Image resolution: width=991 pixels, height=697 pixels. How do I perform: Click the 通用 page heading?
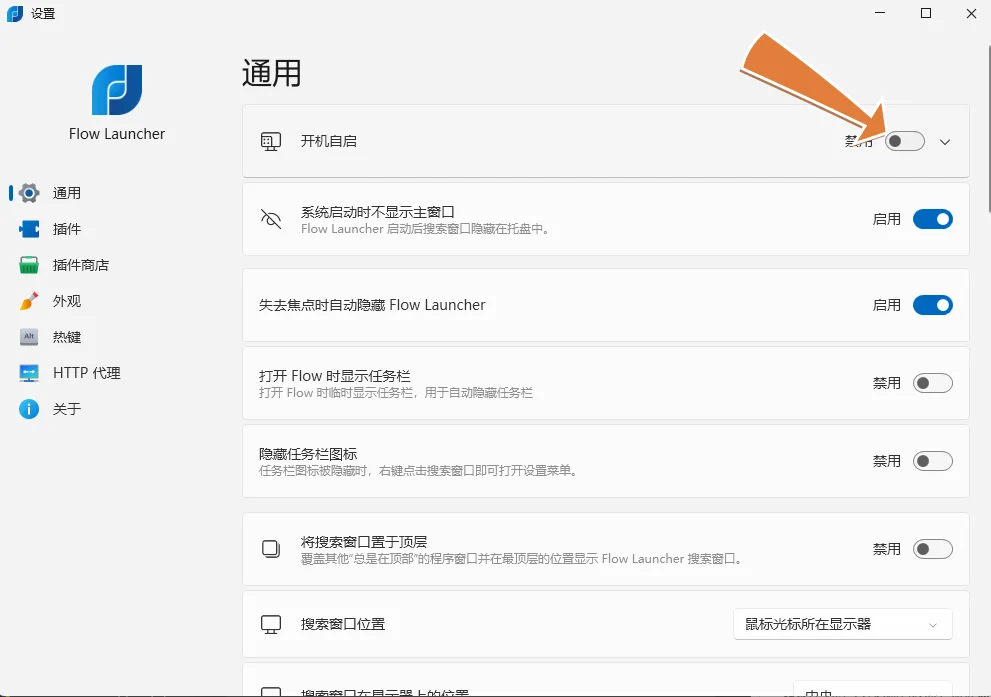tap(272, 73)
